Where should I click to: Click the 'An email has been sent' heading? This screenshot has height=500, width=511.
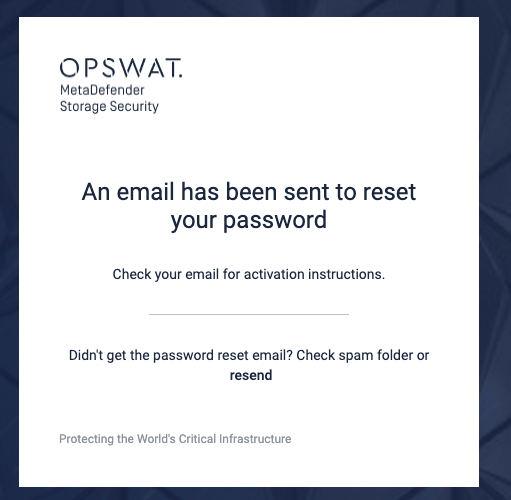[249, 192]
